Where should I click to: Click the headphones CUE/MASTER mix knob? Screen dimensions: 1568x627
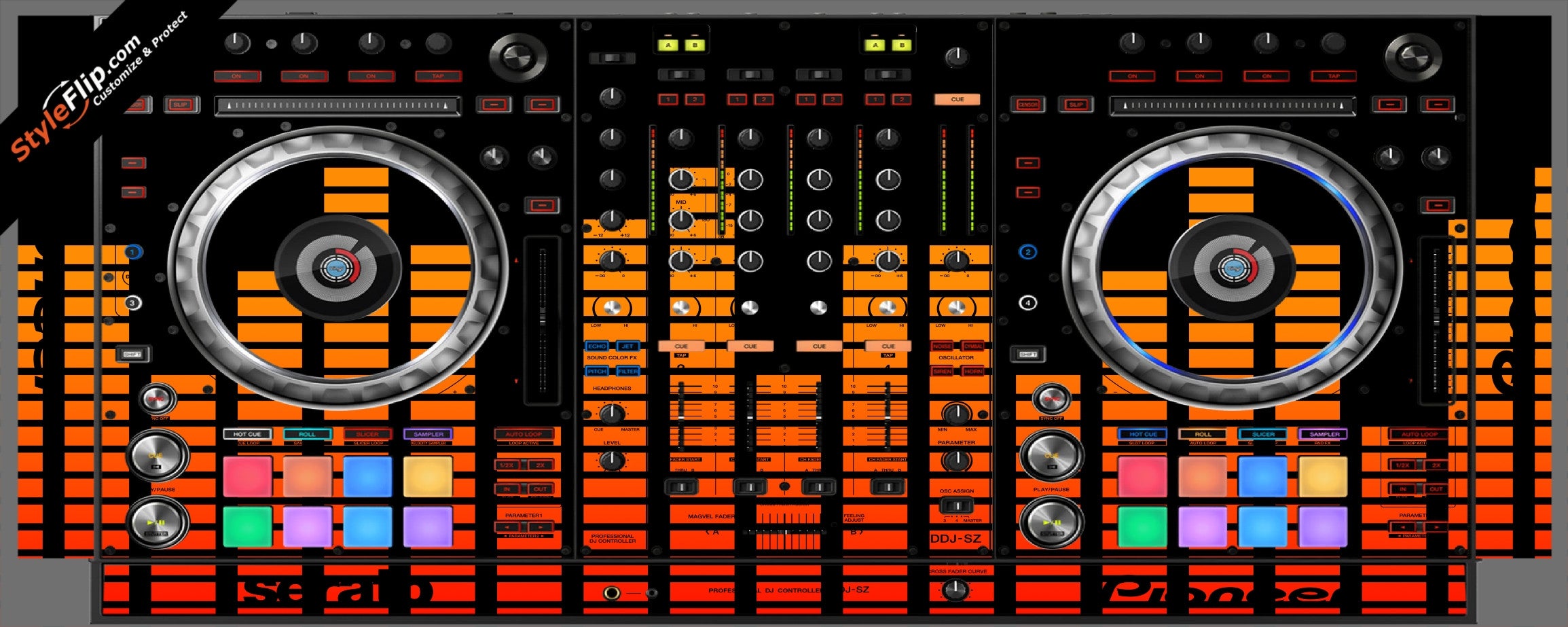point(612,413)
